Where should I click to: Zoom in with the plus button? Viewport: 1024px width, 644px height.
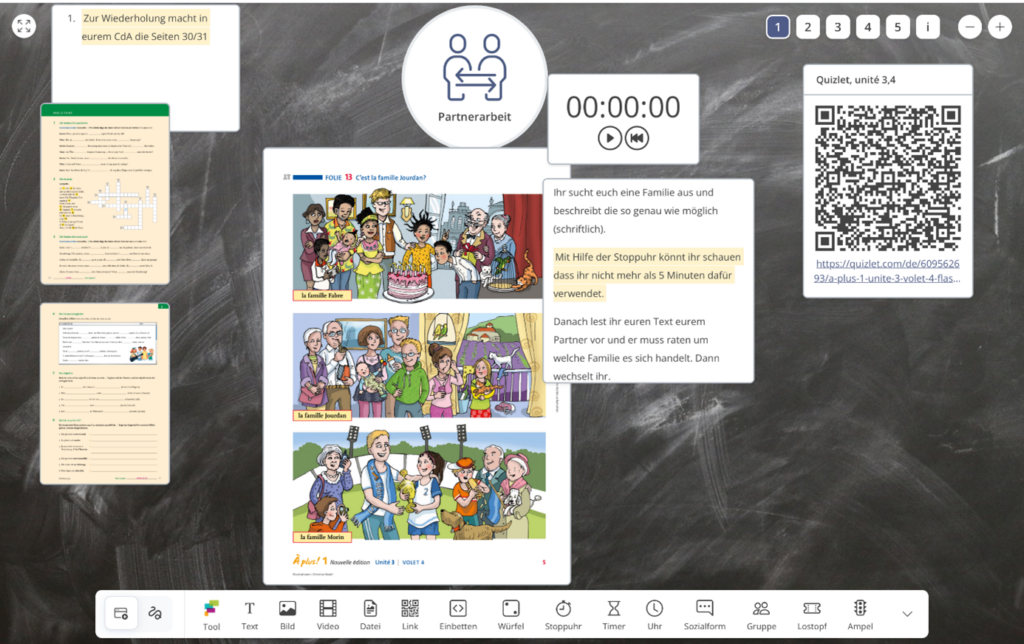pyautogui.click(x=998, y=27)
